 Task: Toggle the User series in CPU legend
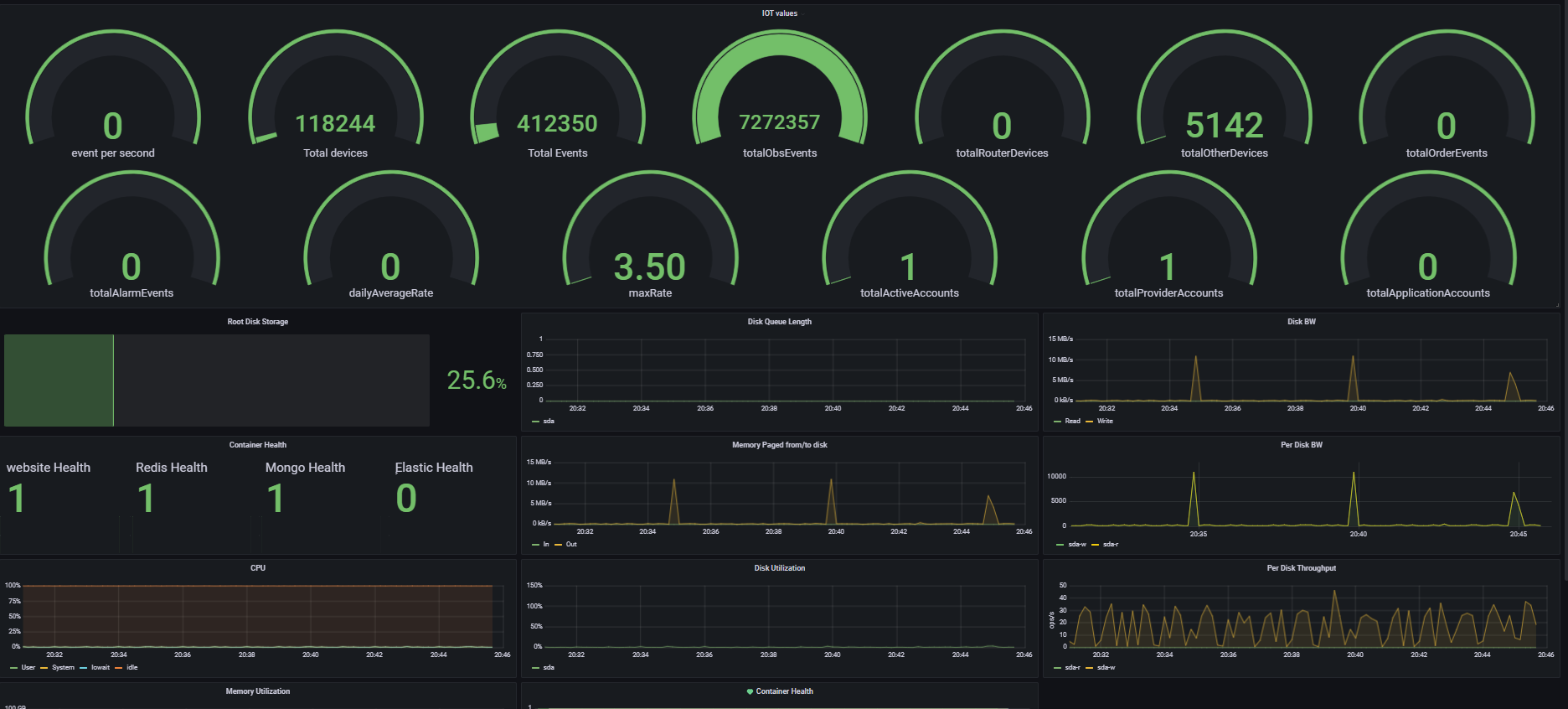point(28,667)
